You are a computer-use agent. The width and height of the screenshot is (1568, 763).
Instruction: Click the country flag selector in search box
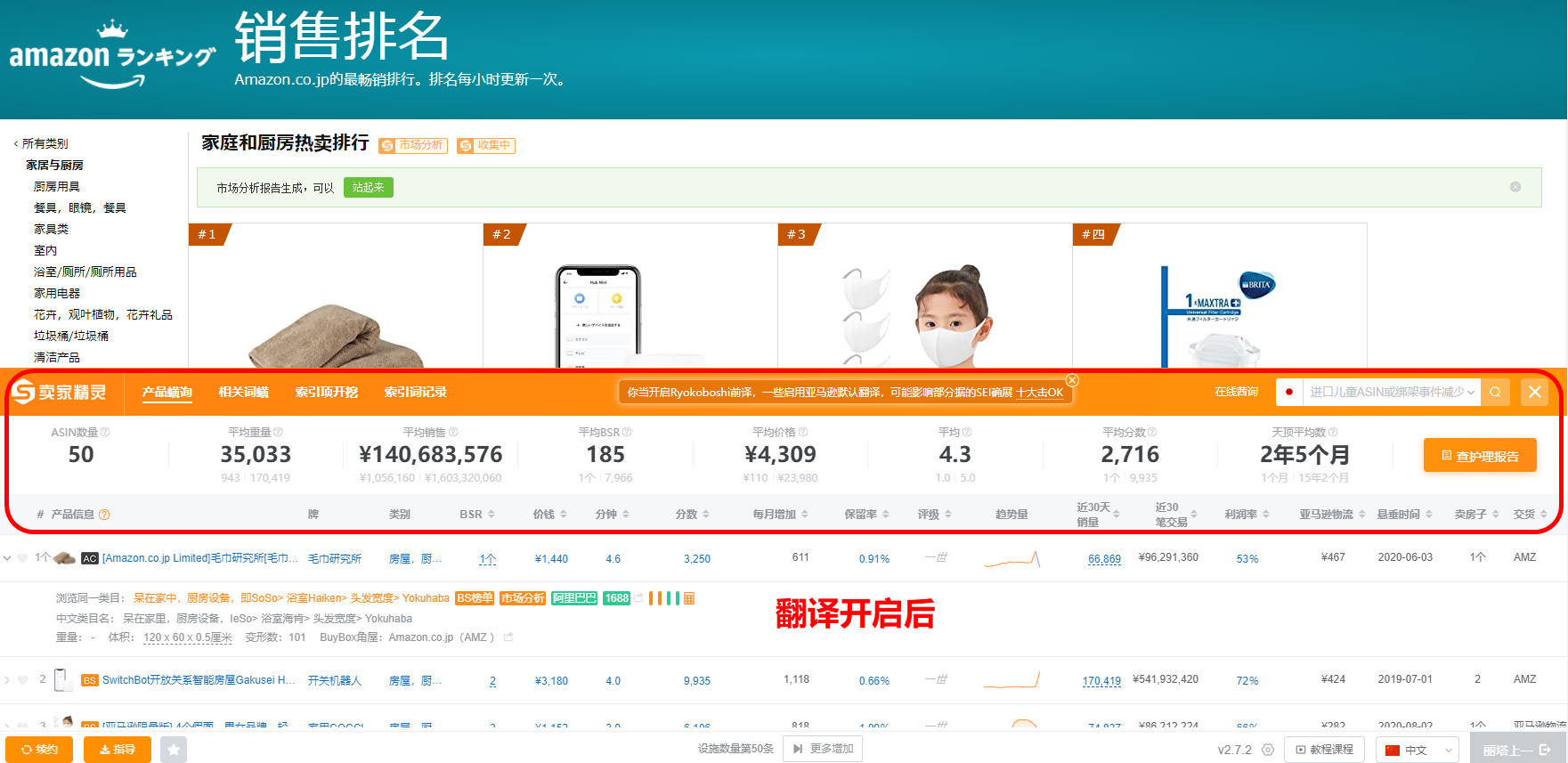(1289, 392)
